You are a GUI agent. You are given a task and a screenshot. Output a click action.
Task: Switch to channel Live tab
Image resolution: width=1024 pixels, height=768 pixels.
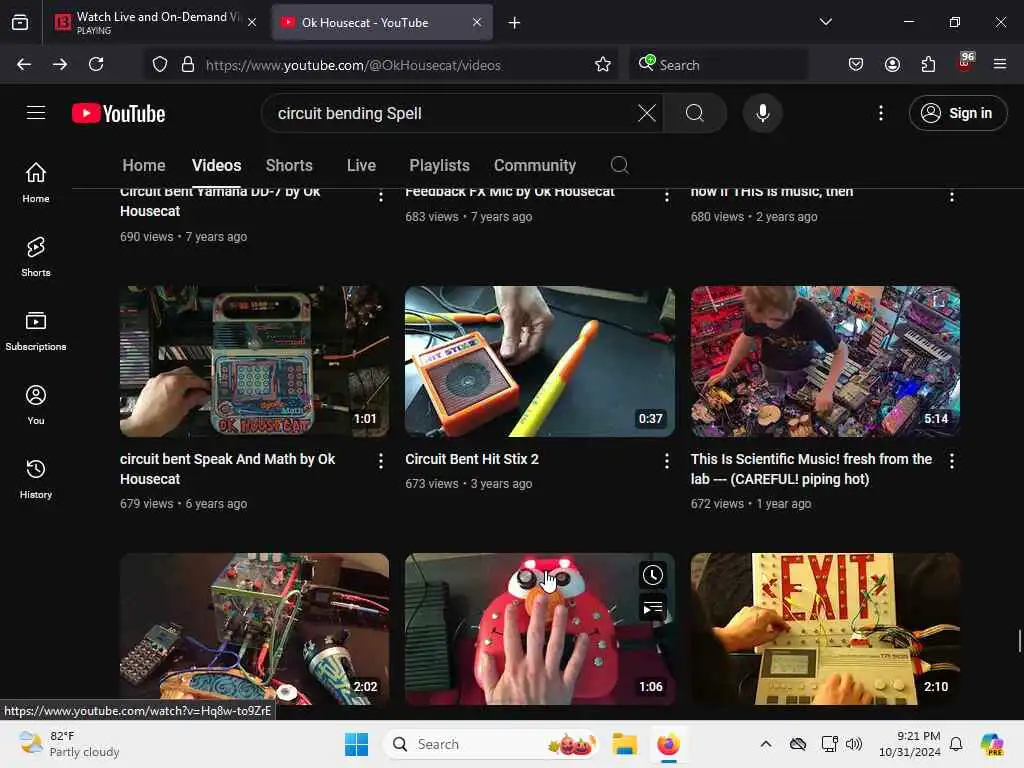click(x=361, y=165)
